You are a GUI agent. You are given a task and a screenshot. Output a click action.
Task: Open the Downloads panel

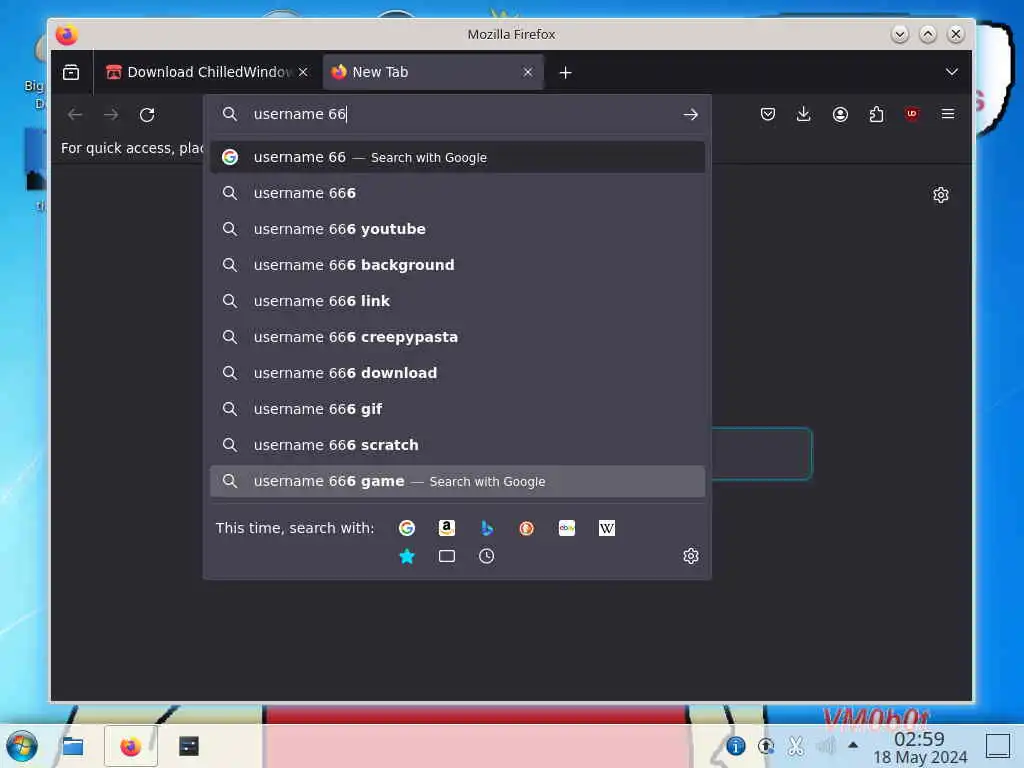[804, 115]
